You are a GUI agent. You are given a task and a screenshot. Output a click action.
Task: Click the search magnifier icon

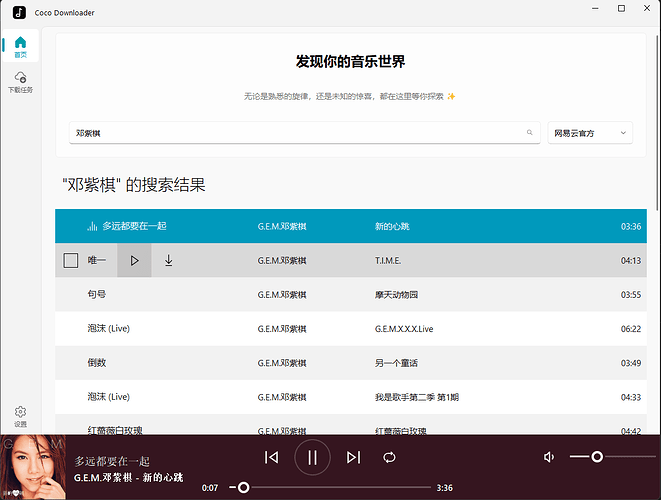point(529,132)
